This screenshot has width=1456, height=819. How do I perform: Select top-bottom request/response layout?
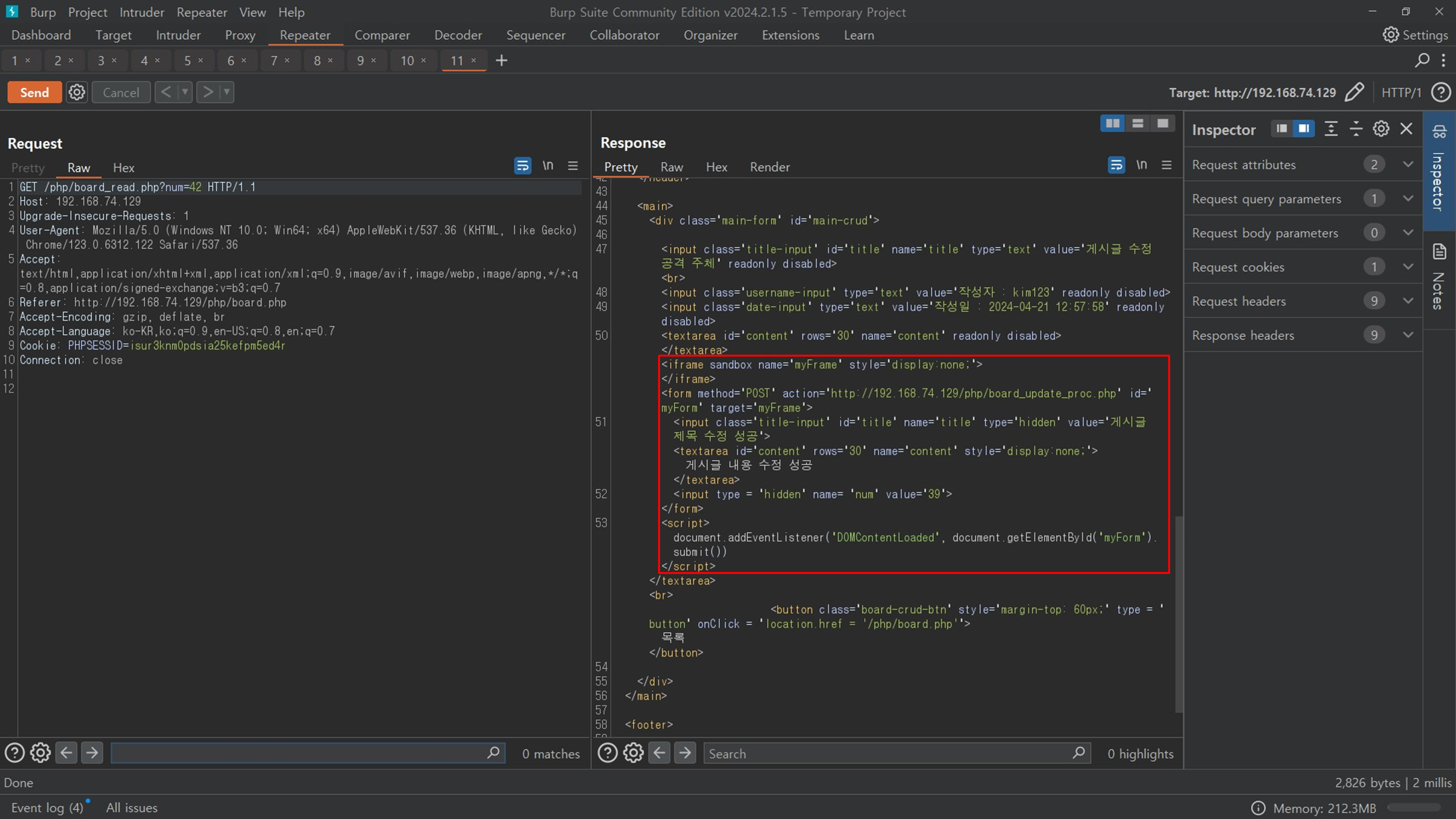coord(1137,123)
